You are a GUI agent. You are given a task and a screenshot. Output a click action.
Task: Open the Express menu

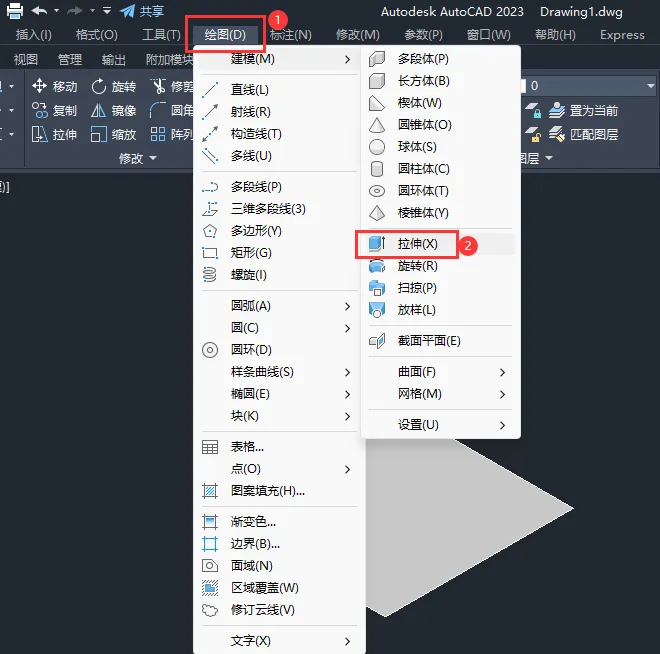point(622,35)
